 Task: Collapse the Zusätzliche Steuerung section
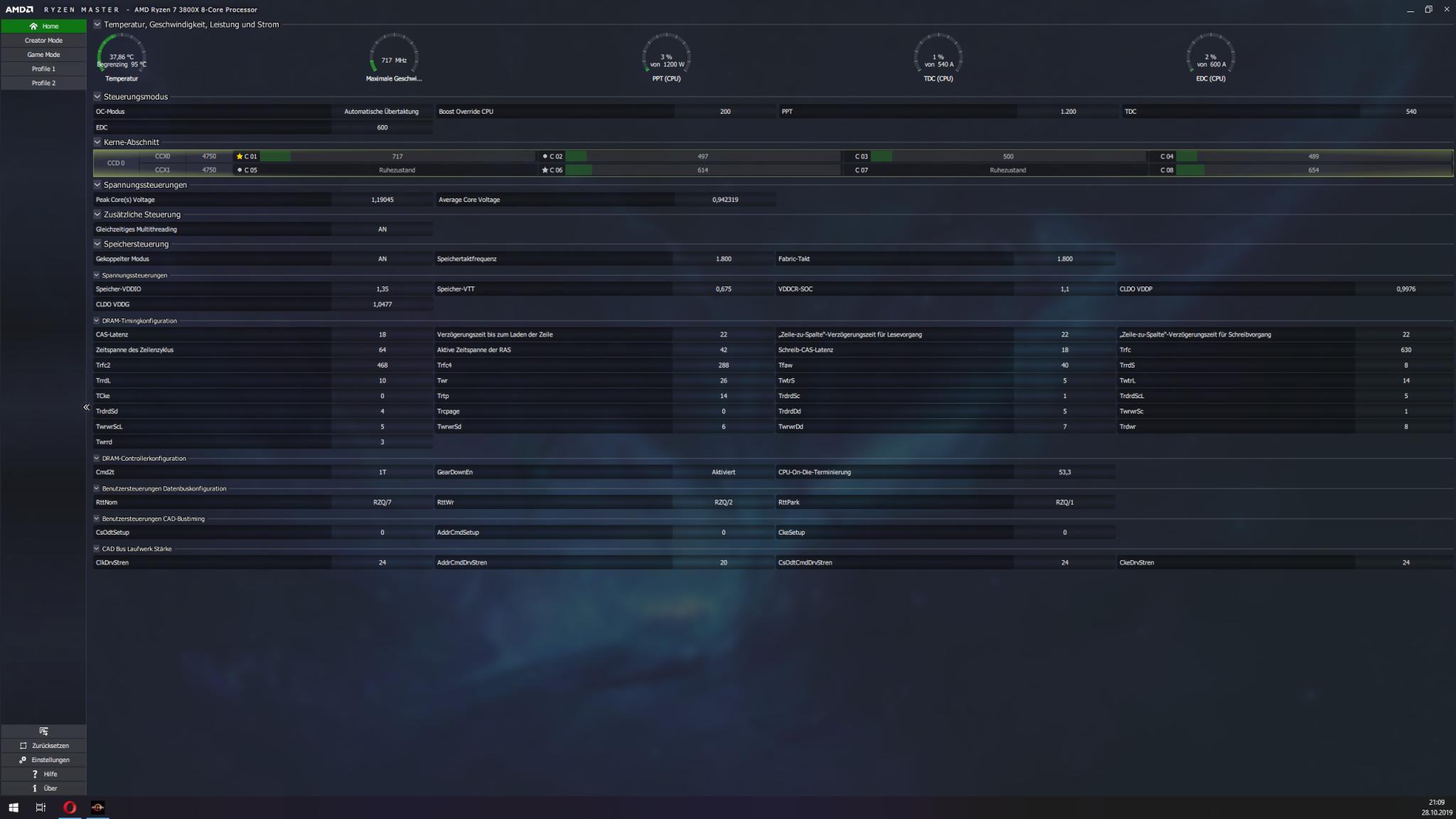pyautogui.click(x=97, y=215)
